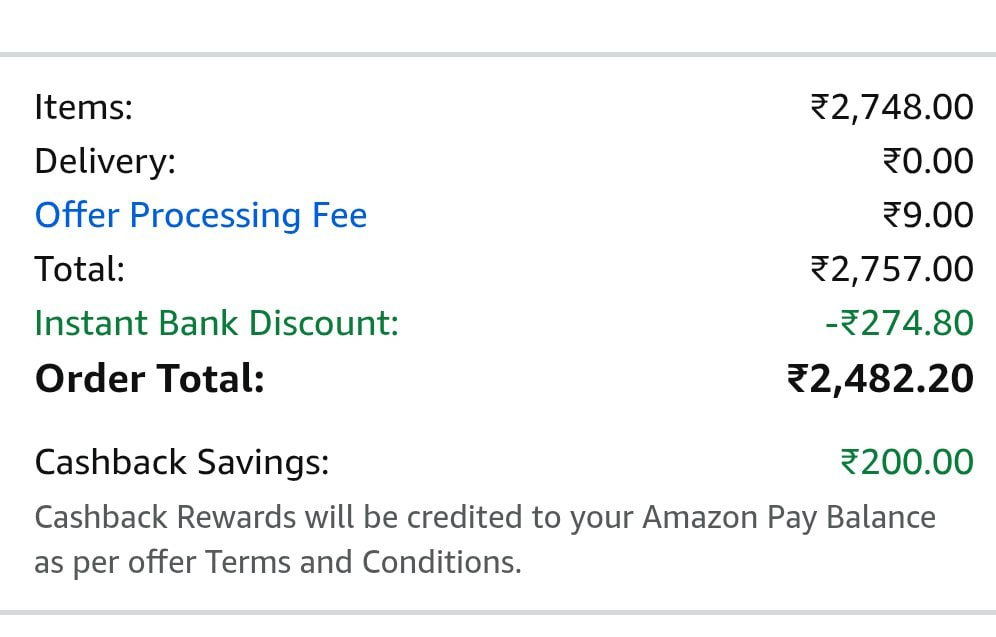Click the top grey divider line
Viewport: 996px width, 637px height.
[x=498, y=54]
